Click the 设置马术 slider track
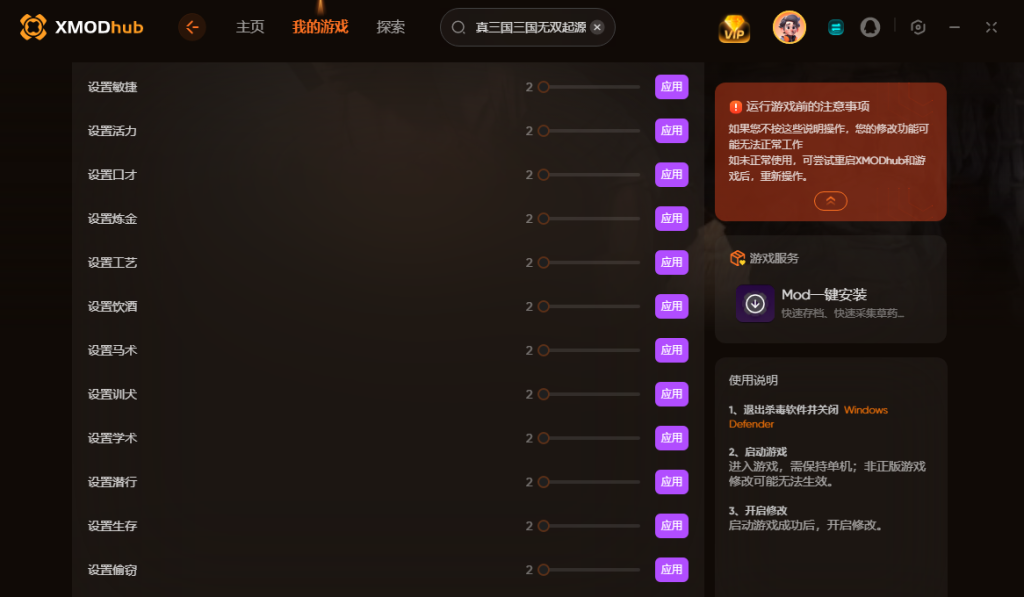 click(589, 351)
